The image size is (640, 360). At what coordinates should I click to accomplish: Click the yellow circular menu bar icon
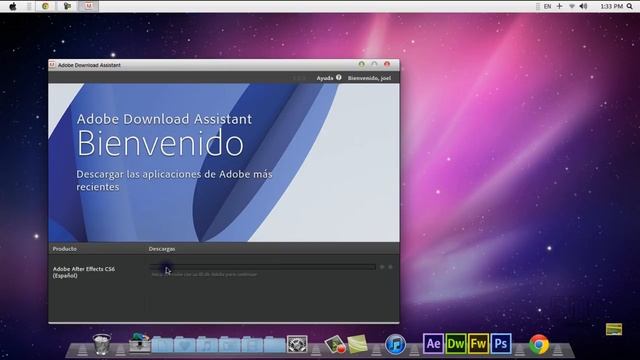45,6
